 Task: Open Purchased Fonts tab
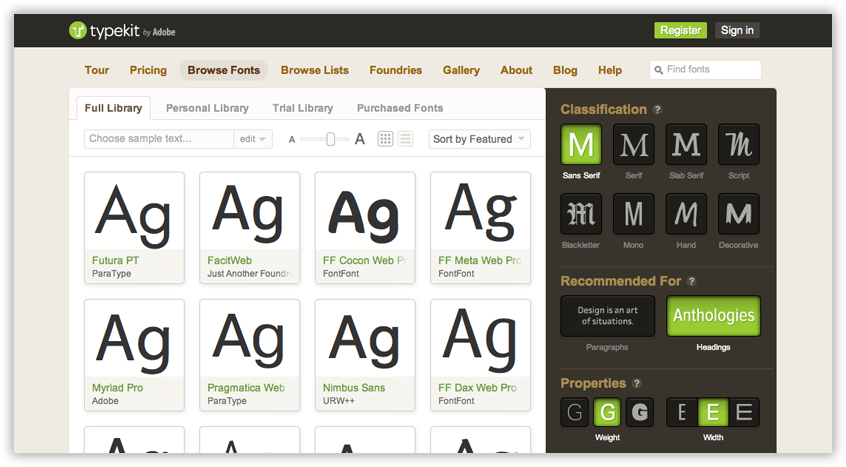tap(400, 108)
